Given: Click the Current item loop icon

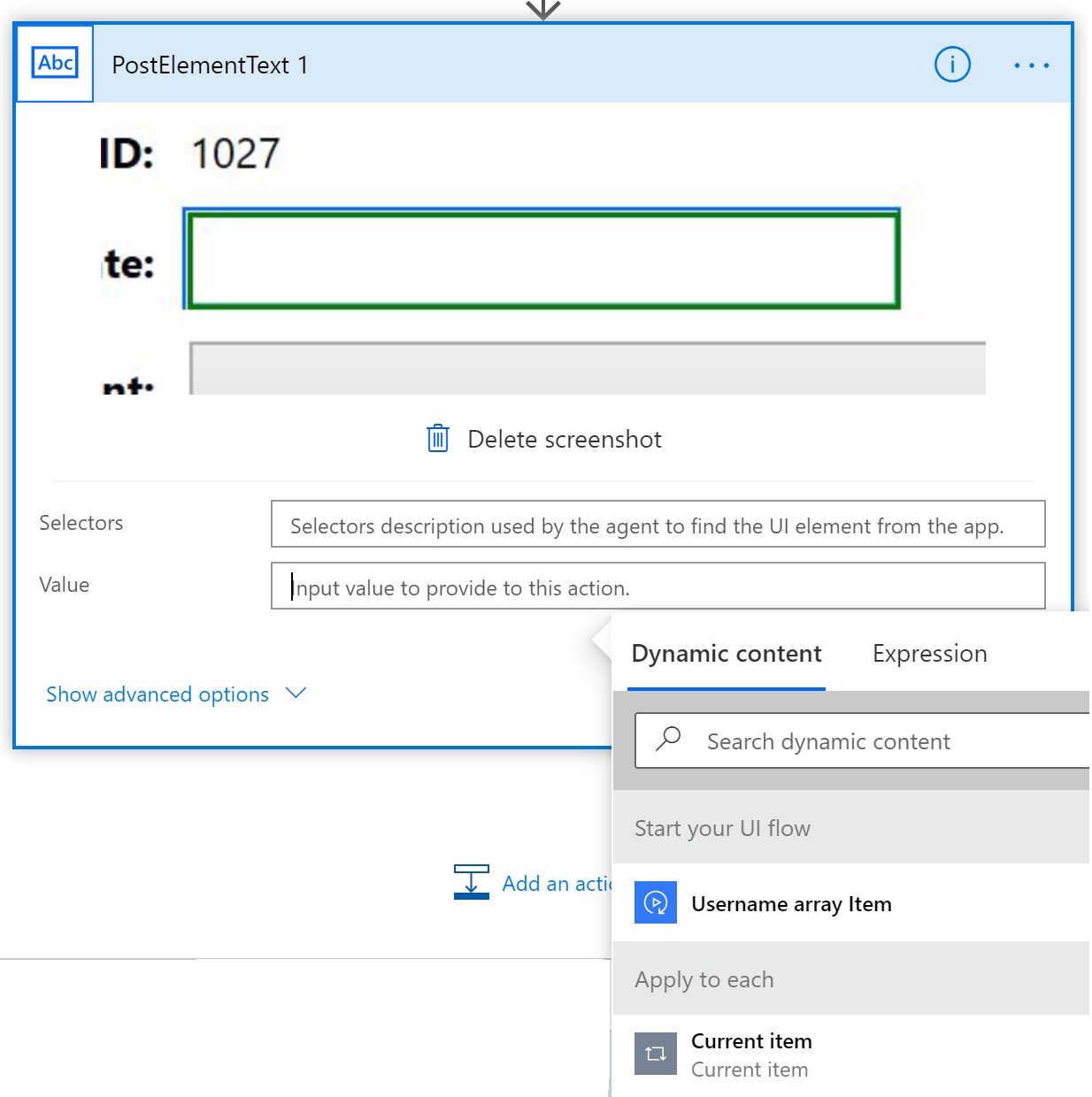Looking at the screenshot, I should pyautogui.click(x=656, y=1054).
